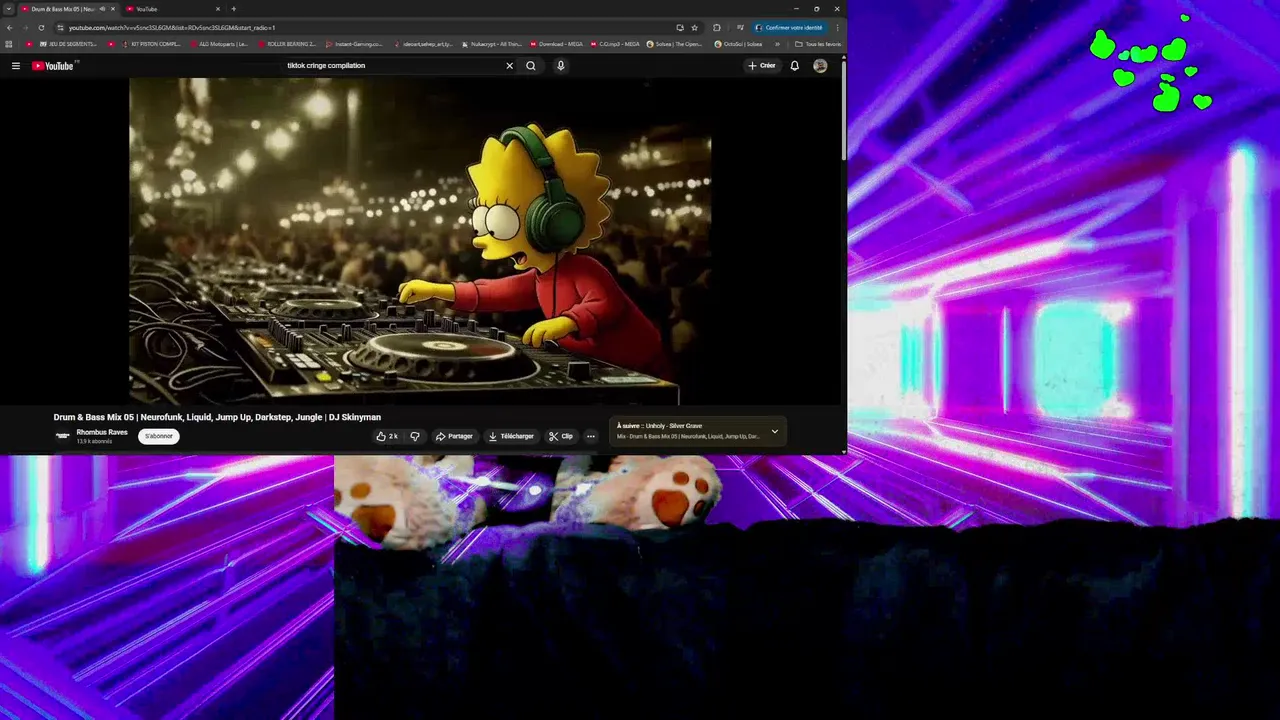The width and height of the screenshot is (1280, 720).
Task: Dislike the video
Action: pyautogui.click(x=415, y=436)
